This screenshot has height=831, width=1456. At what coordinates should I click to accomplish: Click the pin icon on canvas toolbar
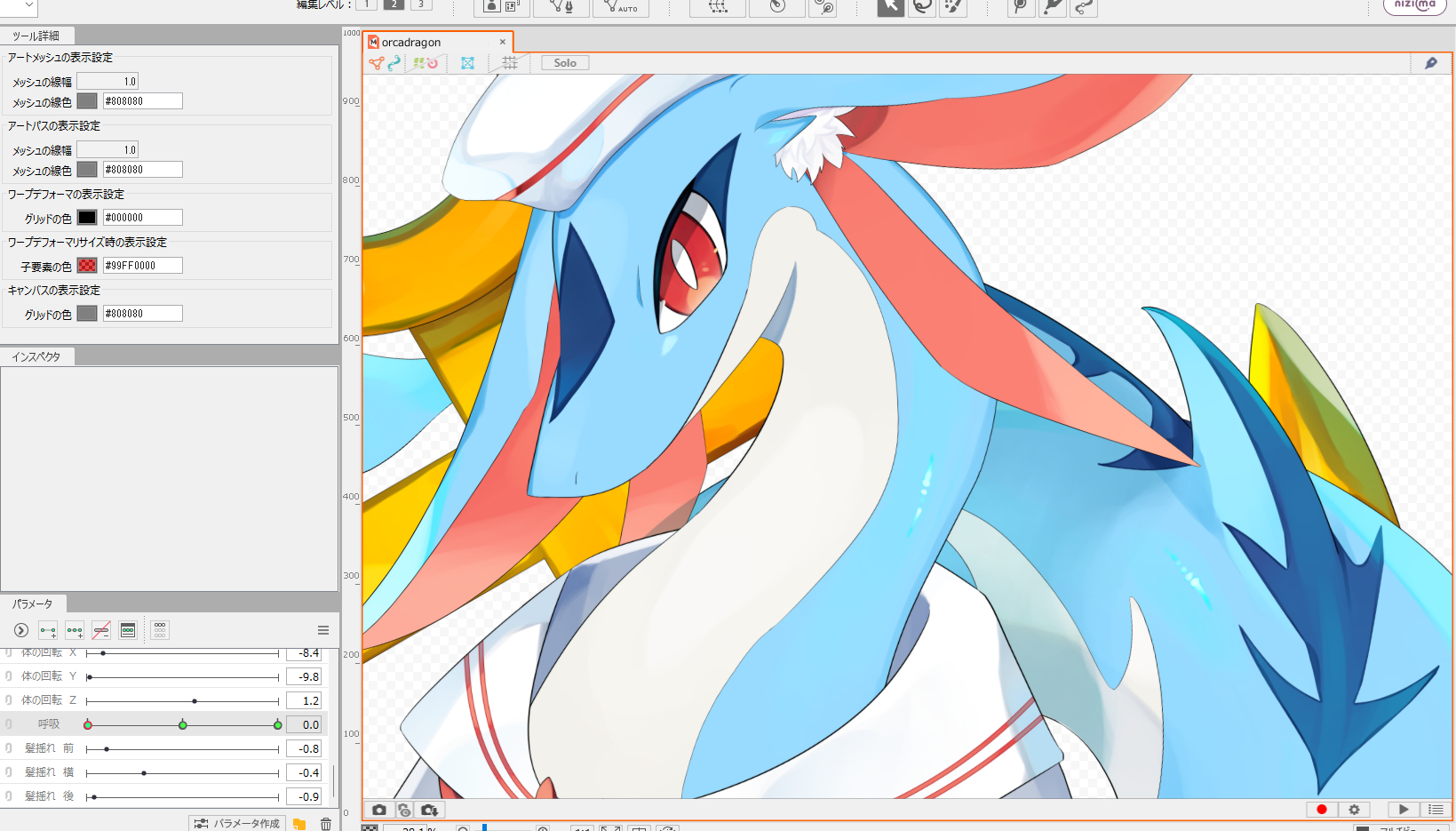coord(1431,63)
